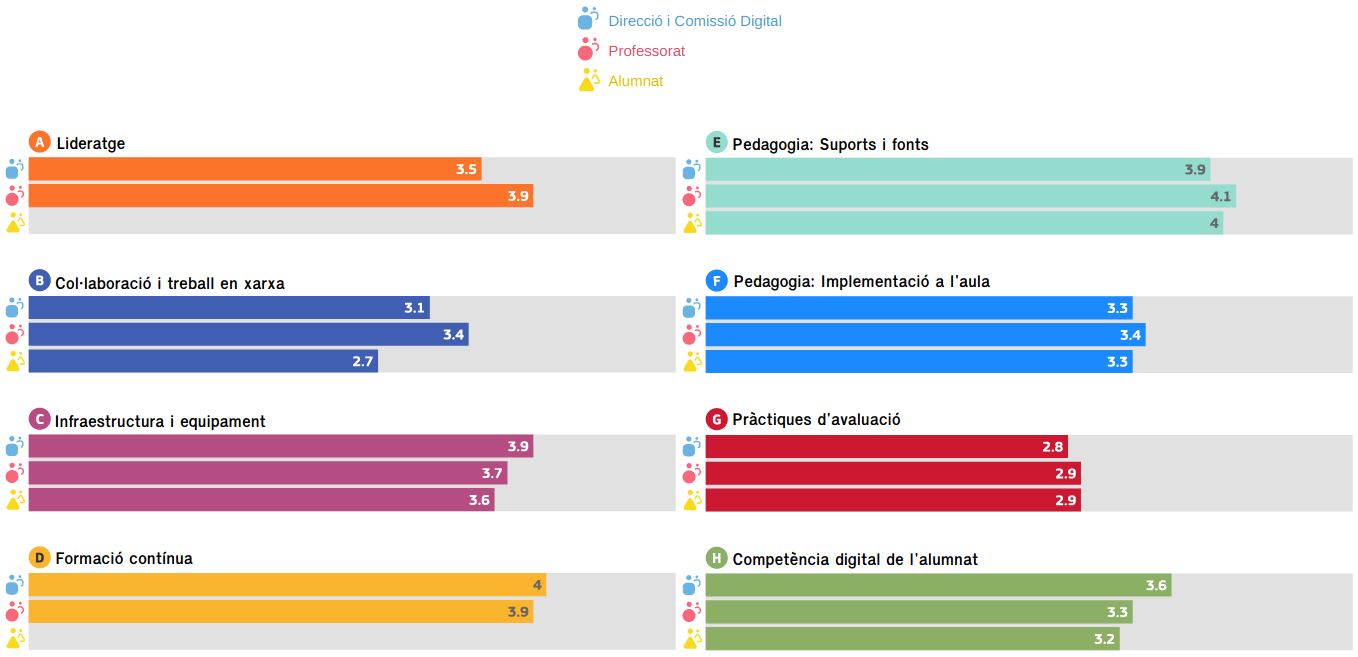The height and width of the screenshot is (657, 1358).
Task: Click the Col·laboració bar showing 2.7
Action: click(x=203, y=361)
